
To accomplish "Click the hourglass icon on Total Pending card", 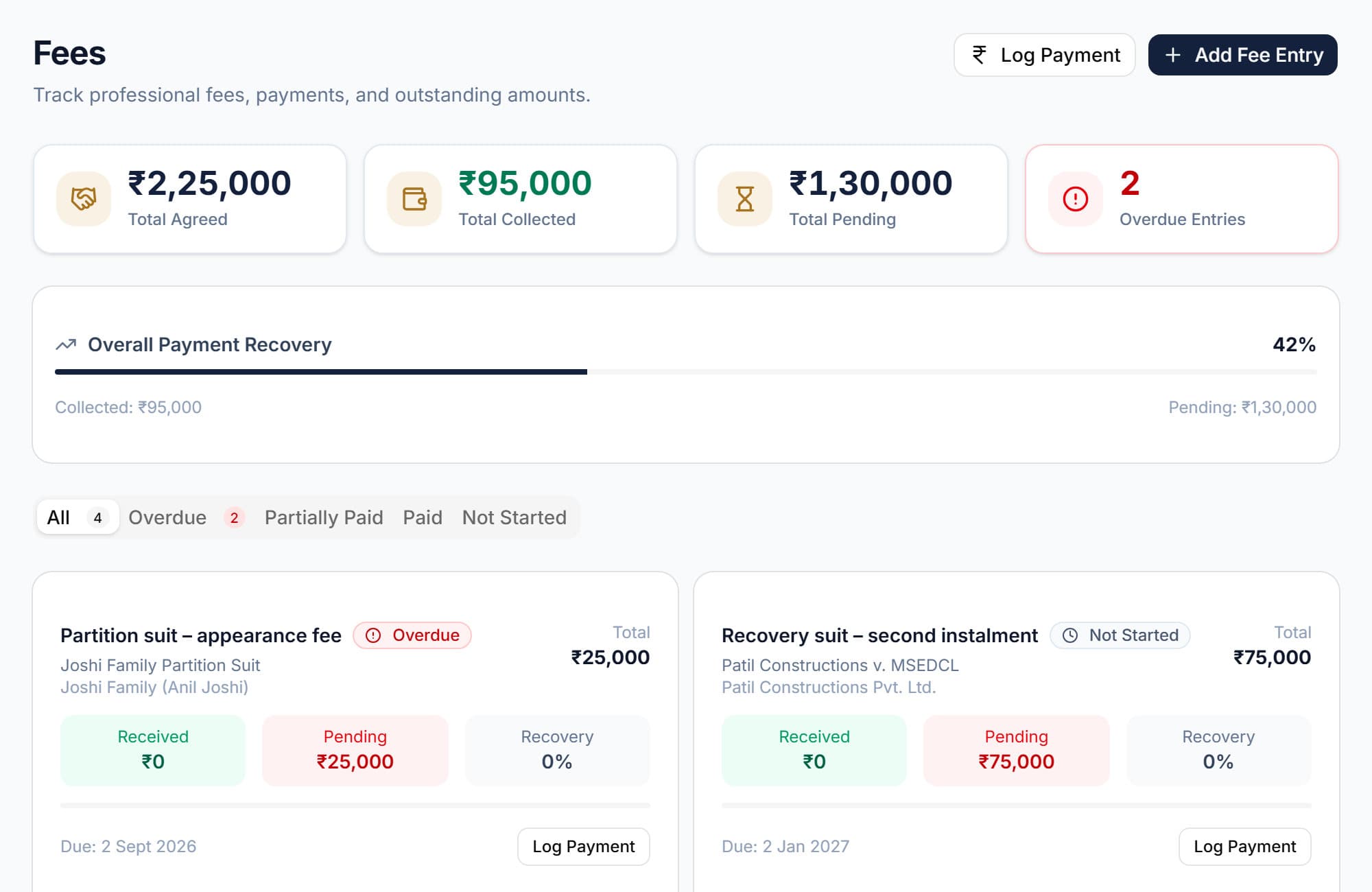I will pos(745,199).
